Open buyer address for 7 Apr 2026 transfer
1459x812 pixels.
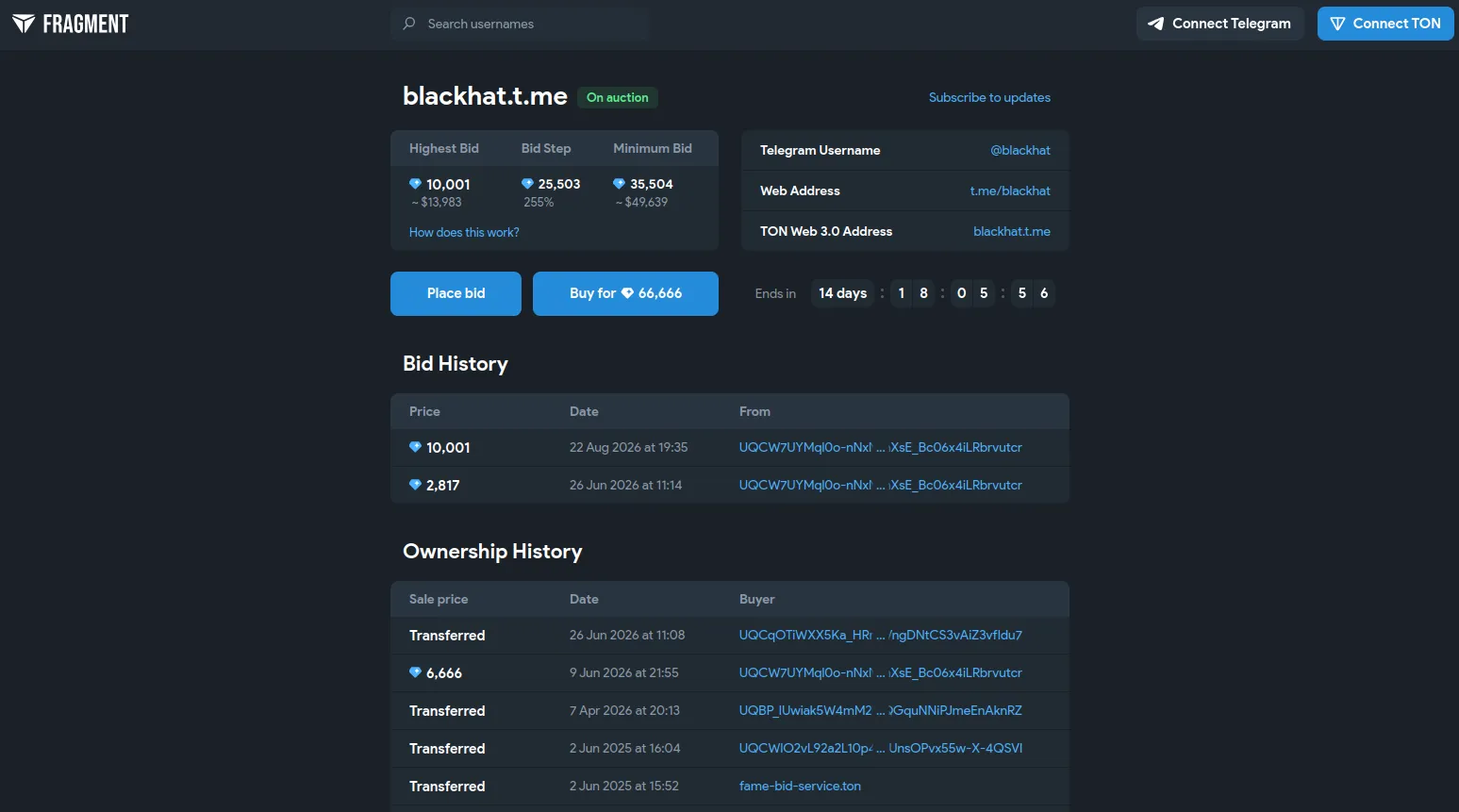[881, 710]
